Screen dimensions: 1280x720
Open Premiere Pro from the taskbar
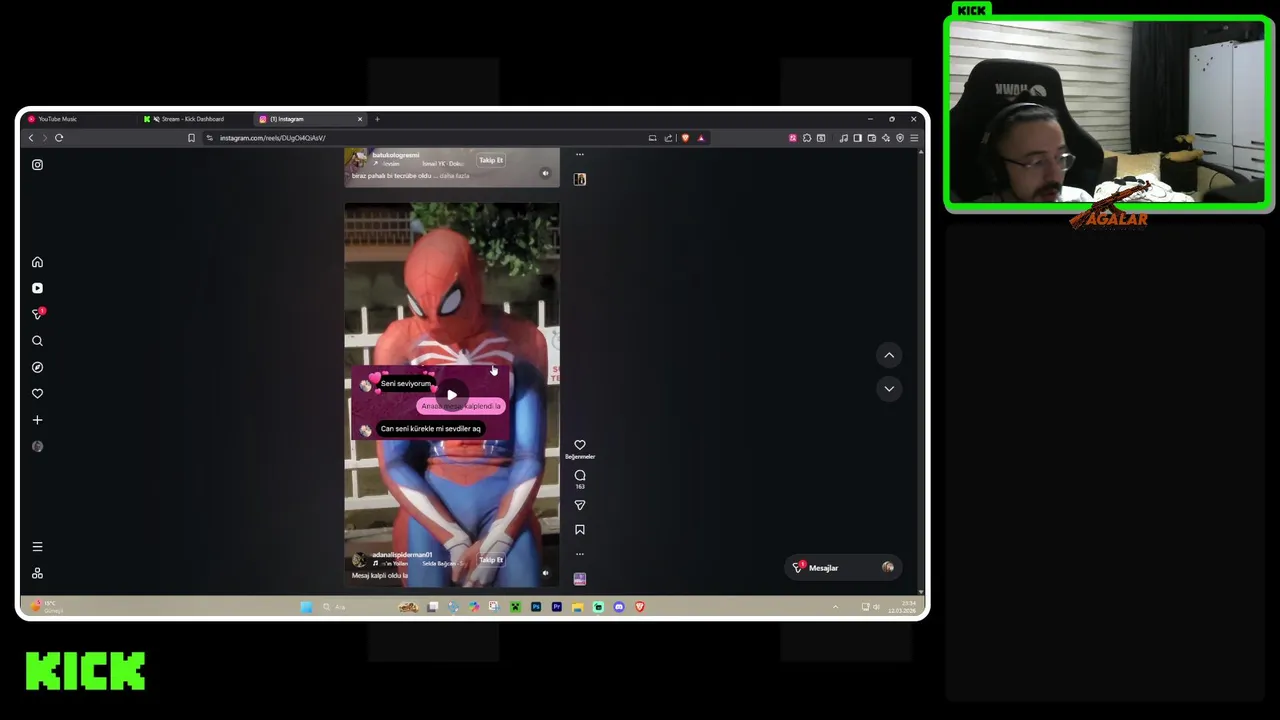coord(557,607)
